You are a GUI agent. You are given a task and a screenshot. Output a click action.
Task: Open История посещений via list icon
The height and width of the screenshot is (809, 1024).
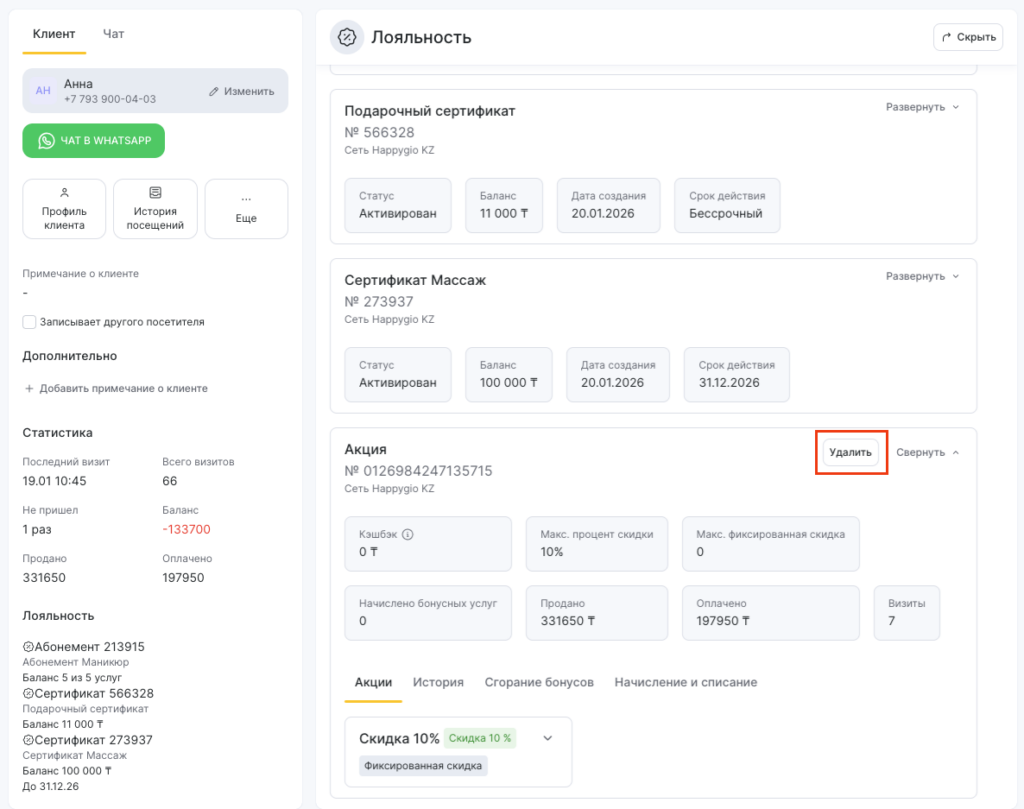[x=155, y=193]
